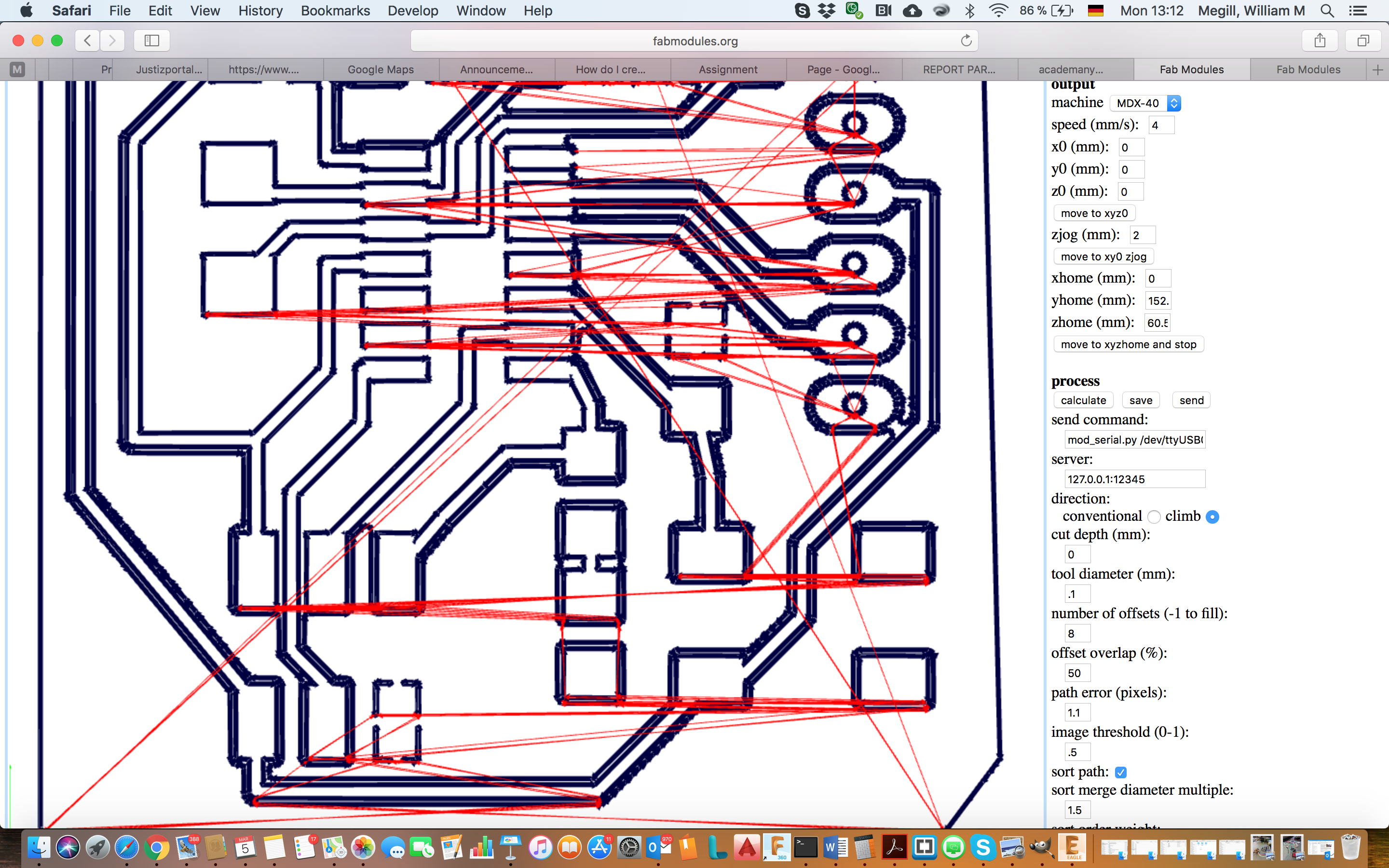
Task: Toggle the sort path checkbox
Action: point(1120,772)
